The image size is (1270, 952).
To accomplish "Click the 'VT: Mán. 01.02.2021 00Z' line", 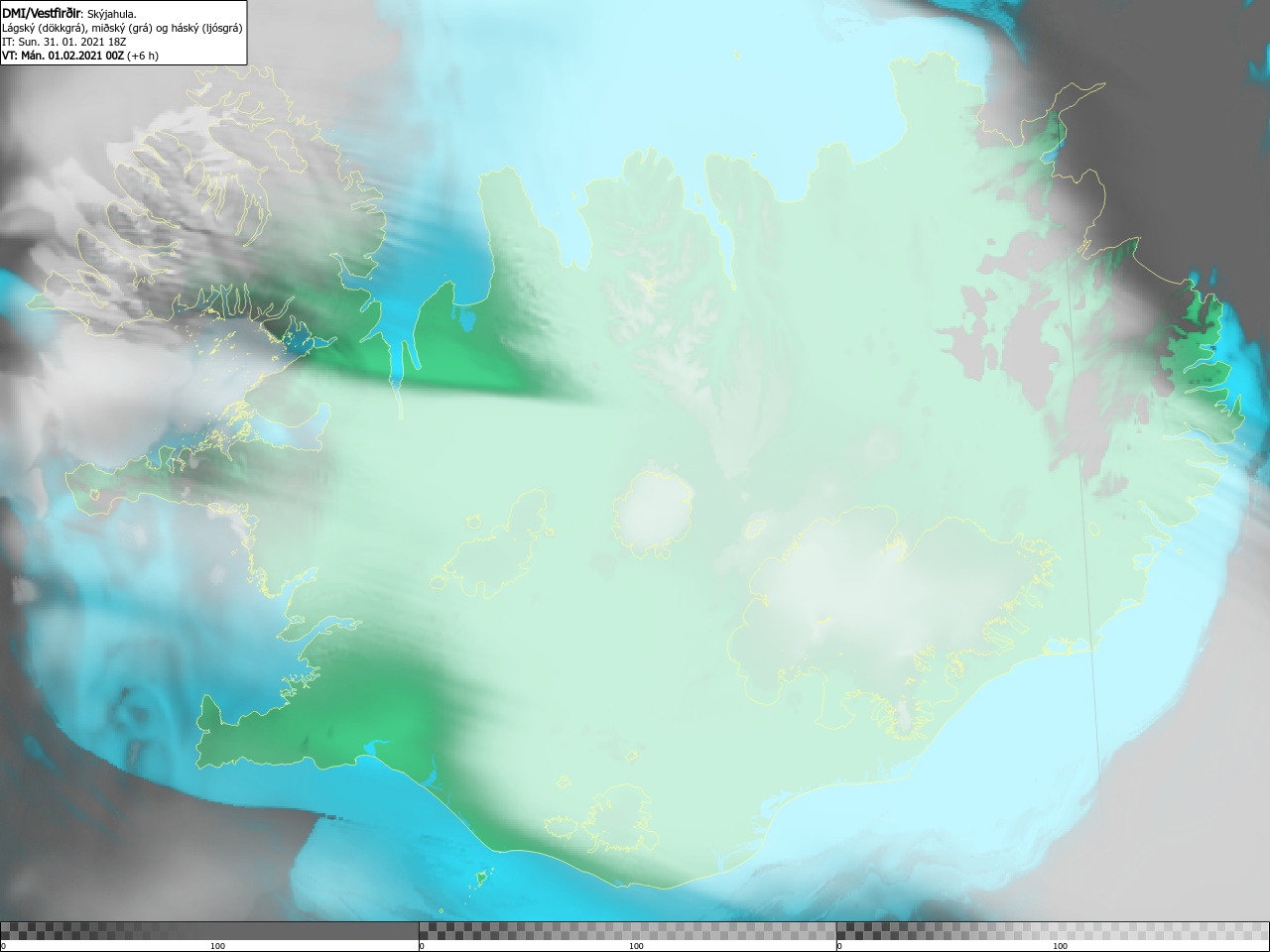I will [63, 56].
